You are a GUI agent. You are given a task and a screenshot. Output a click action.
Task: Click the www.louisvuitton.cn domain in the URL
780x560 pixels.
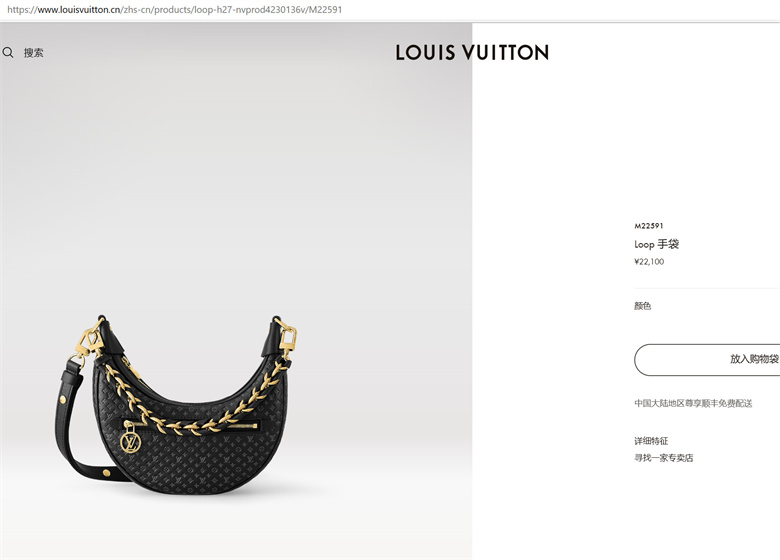[79, 9]
